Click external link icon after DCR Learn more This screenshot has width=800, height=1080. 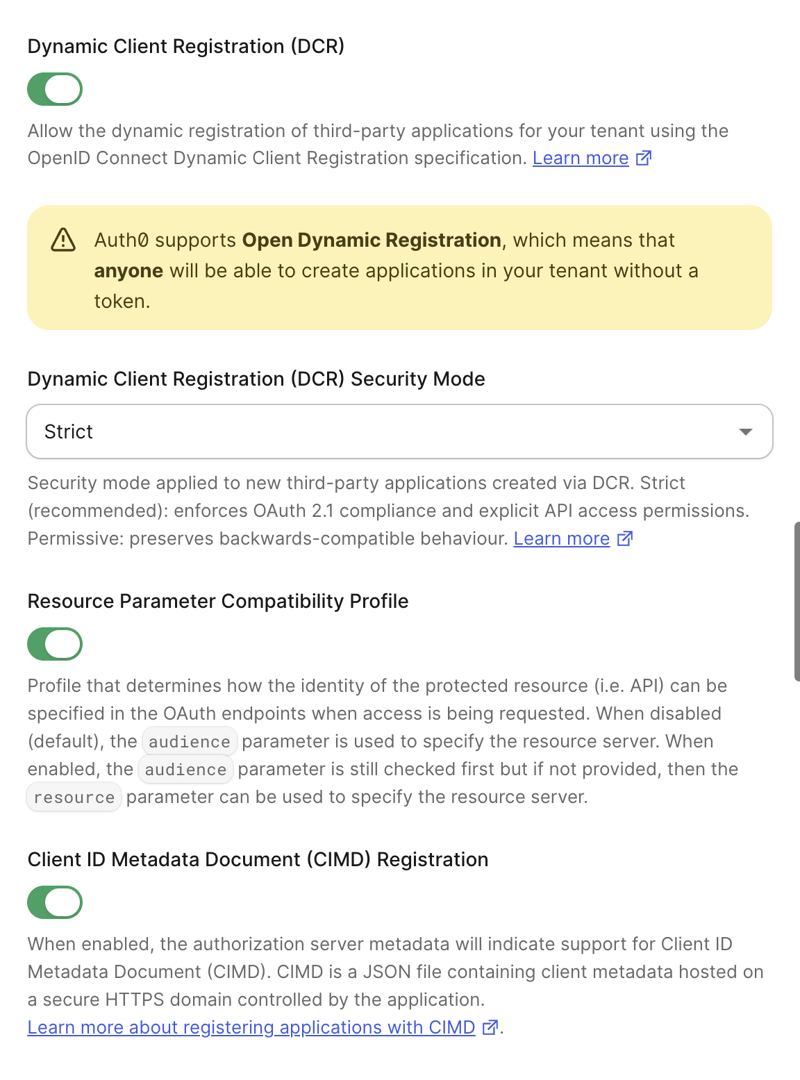(x=643, y=158)
